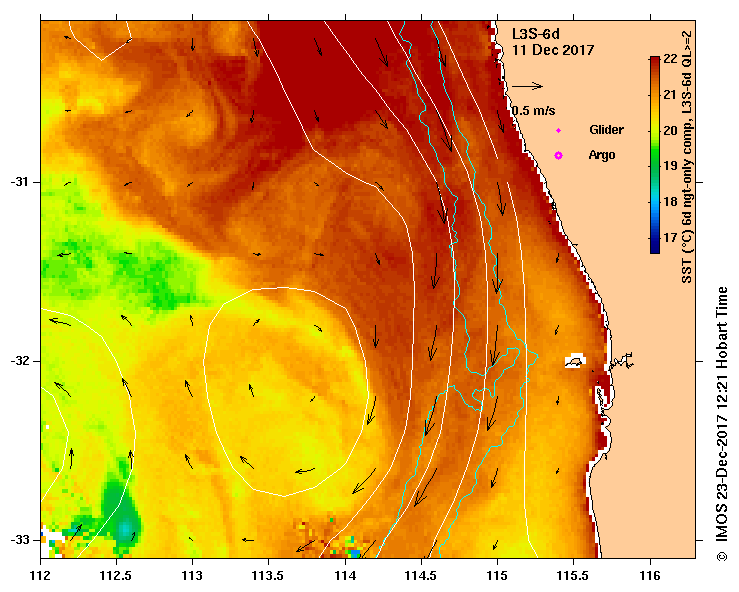Click the 114 longitude axis label

tap(345, 576)
